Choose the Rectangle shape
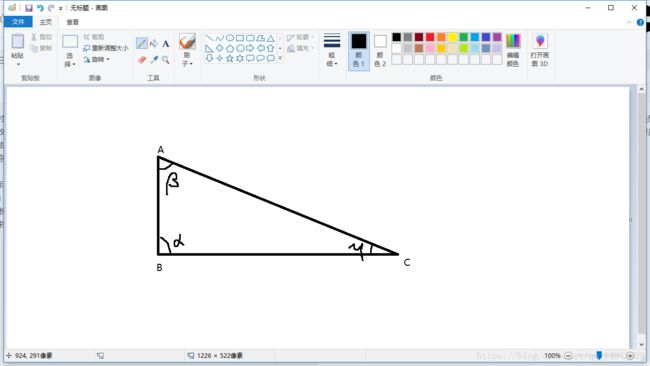 [x=240, y=38]
